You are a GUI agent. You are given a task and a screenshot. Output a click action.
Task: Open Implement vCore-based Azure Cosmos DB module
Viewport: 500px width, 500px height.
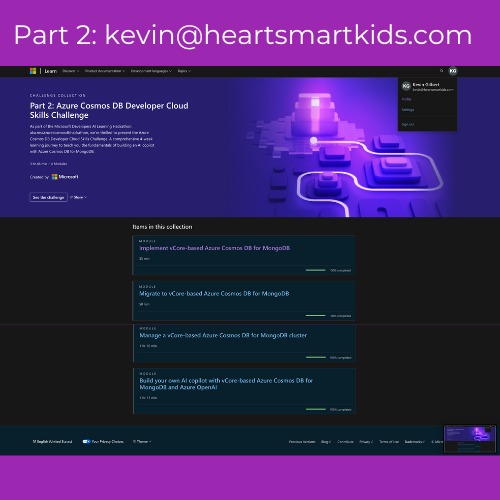tap(215, 248)
